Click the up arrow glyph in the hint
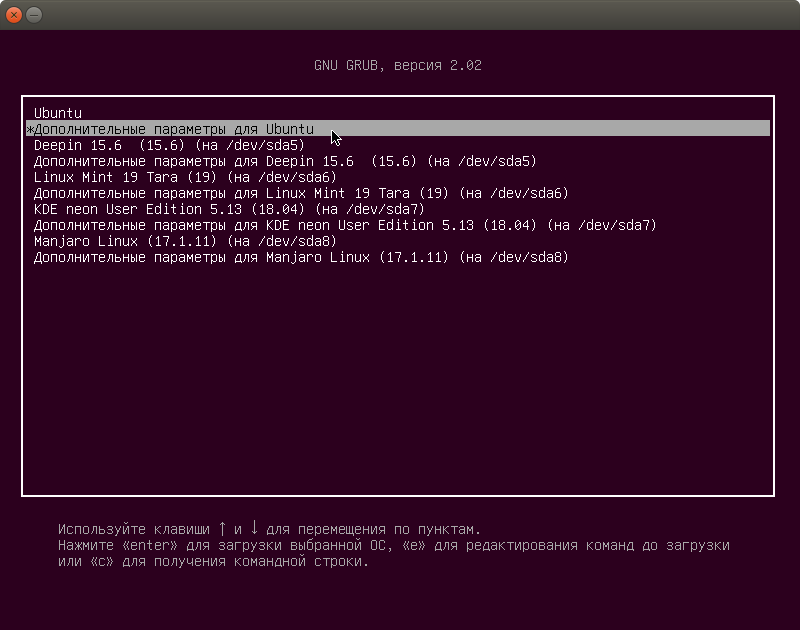The height and width of the screenshot is (630, 800). coord(222,528)
